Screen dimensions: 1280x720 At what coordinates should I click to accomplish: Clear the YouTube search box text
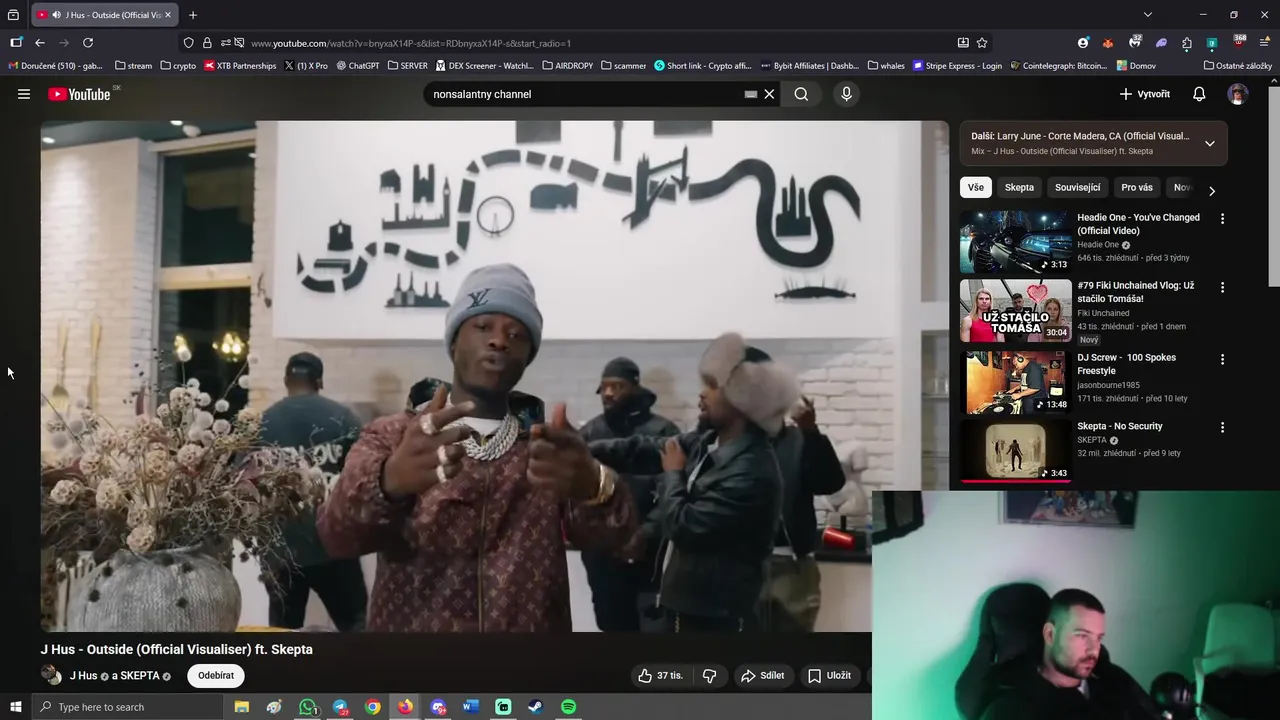769,94
